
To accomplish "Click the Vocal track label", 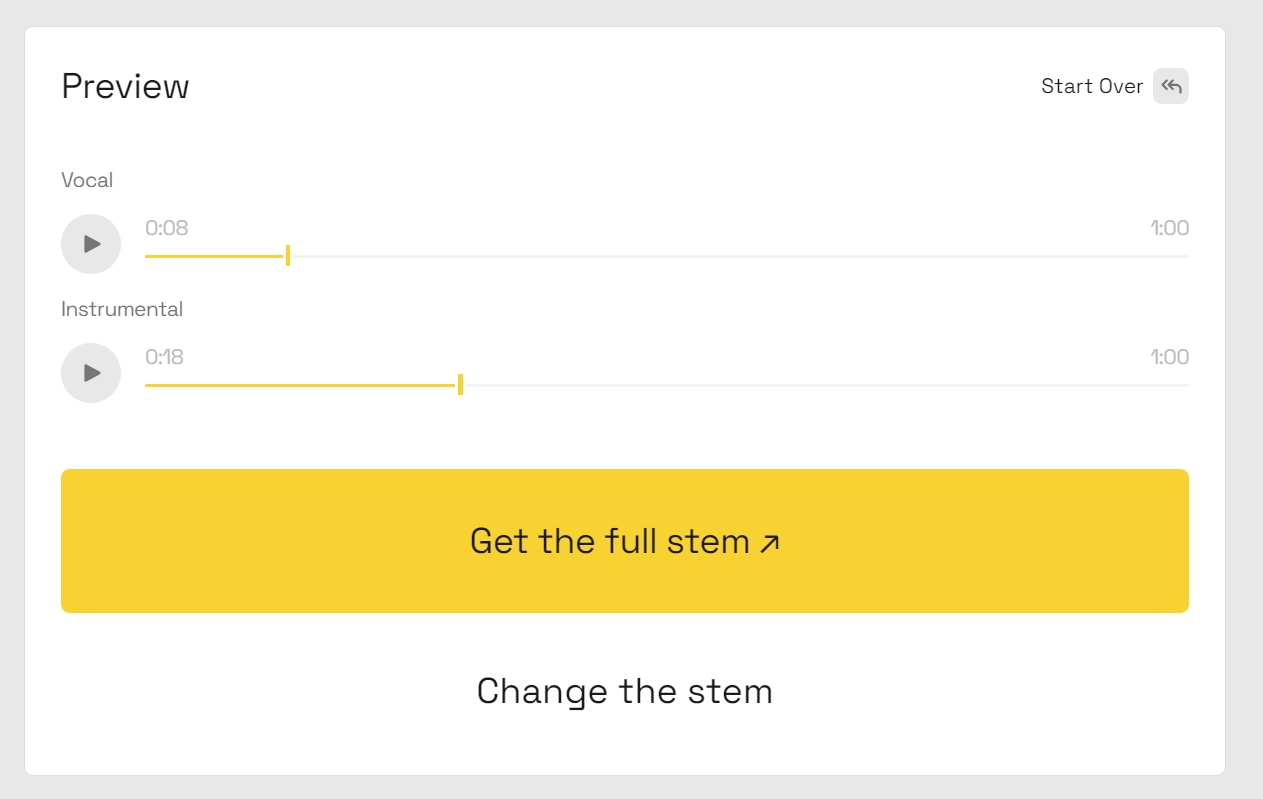I will pyautogui.click(x=87, y=180).
